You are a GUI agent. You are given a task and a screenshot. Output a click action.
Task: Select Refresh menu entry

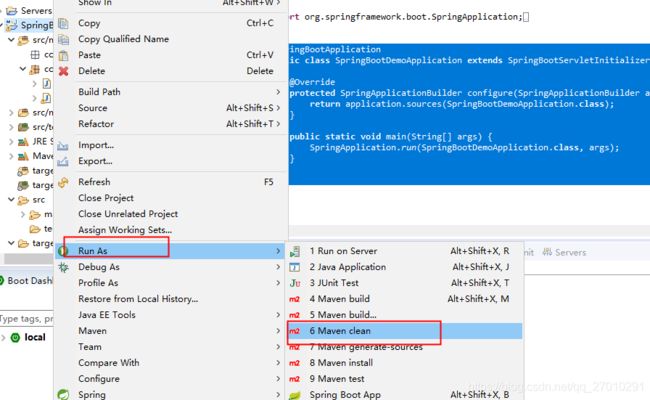point(171,182)
